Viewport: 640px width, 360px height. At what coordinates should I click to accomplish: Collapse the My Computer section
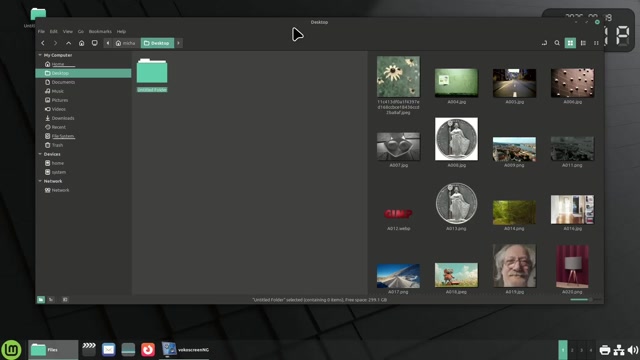[x=40, y=55]
